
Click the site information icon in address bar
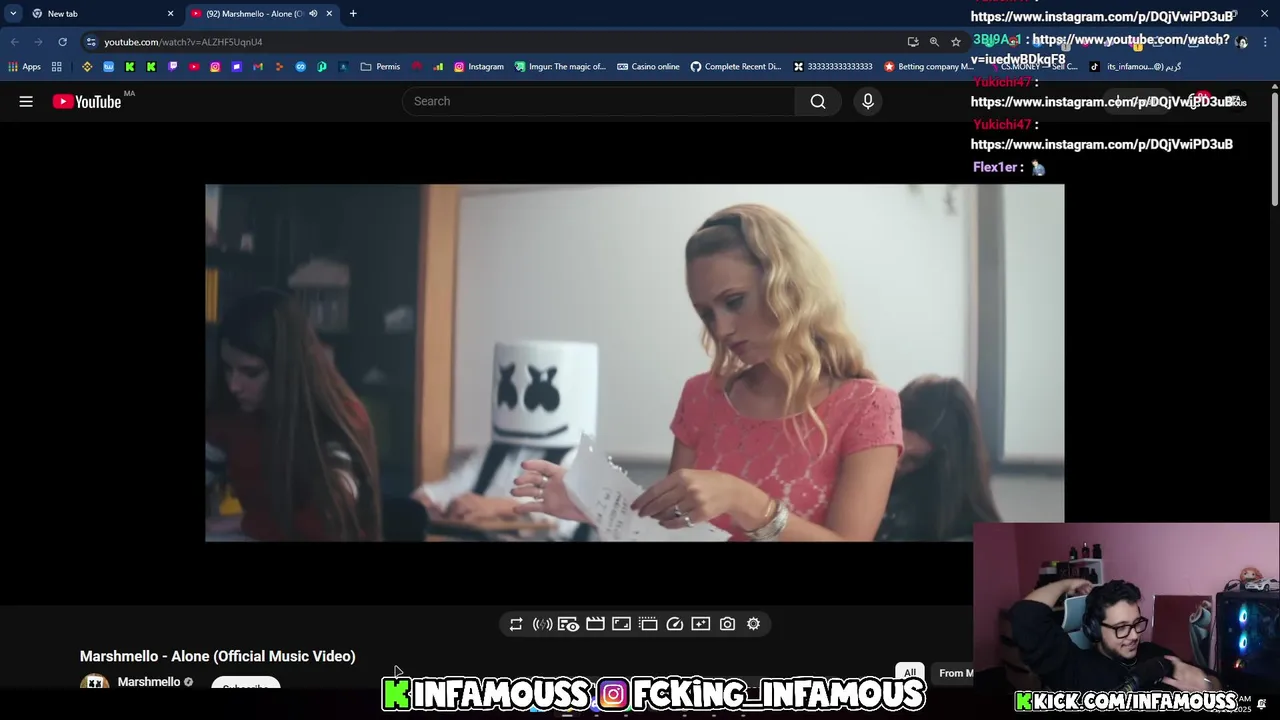click(91, 42)
